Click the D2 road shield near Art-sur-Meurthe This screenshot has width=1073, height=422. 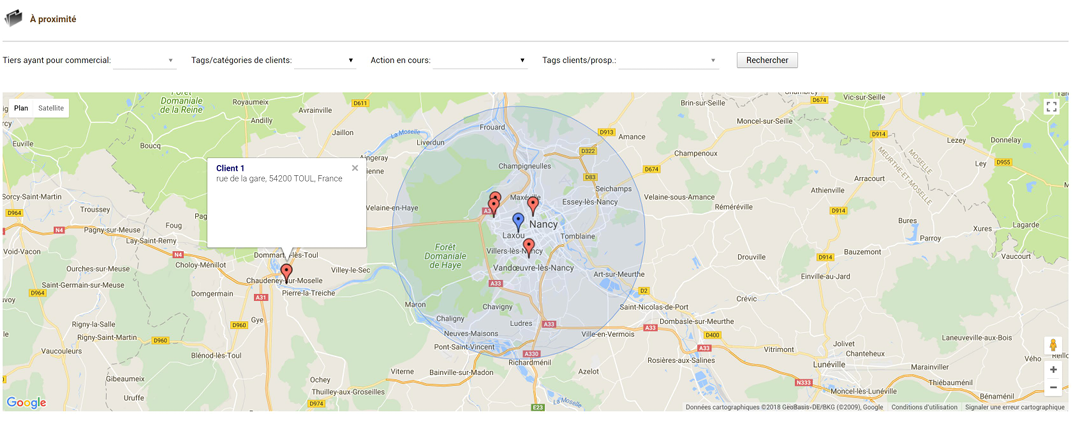(643, 291)
